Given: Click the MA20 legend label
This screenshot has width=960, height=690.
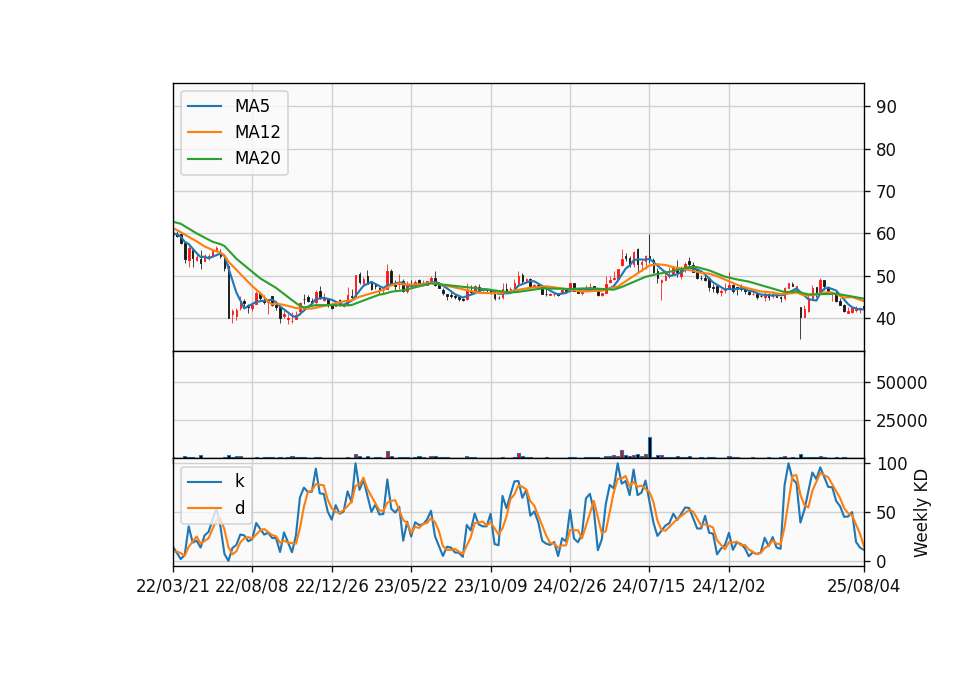Looking at the screenshot, I should [x=257, y=159].
